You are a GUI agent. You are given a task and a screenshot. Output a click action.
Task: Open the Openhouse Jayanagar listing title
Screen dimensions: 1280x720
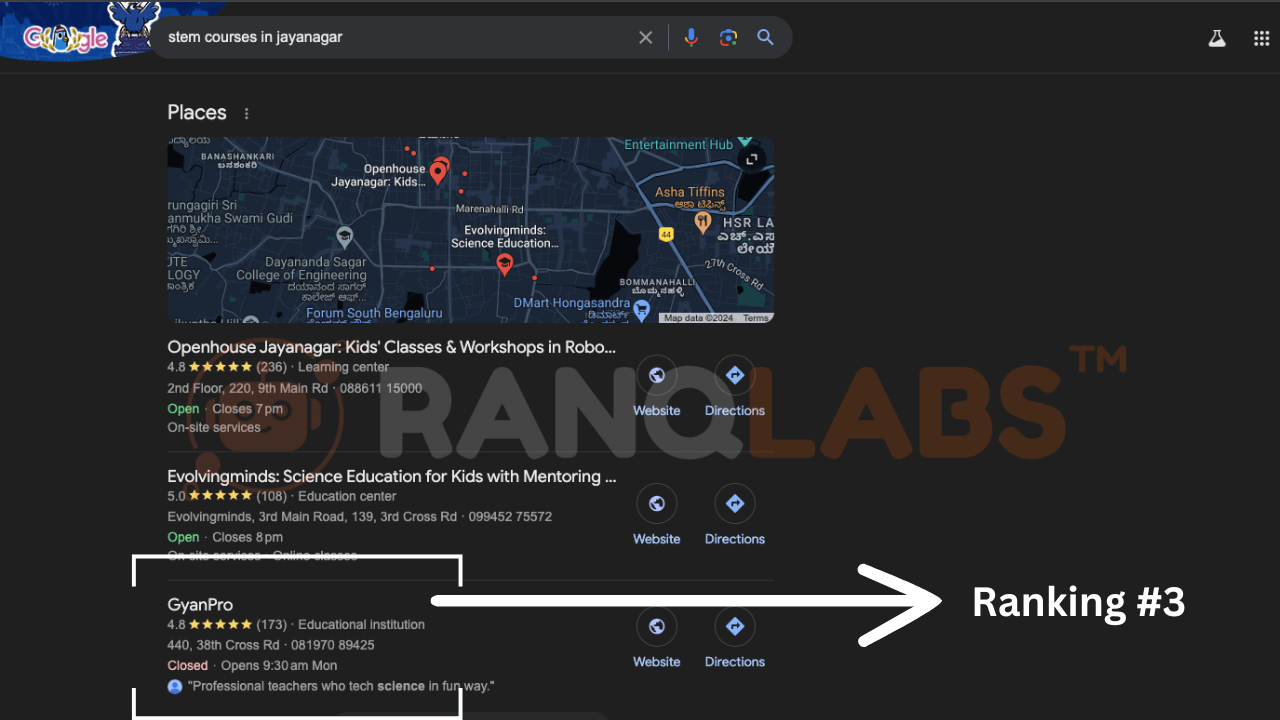click(x=391, y=347)
